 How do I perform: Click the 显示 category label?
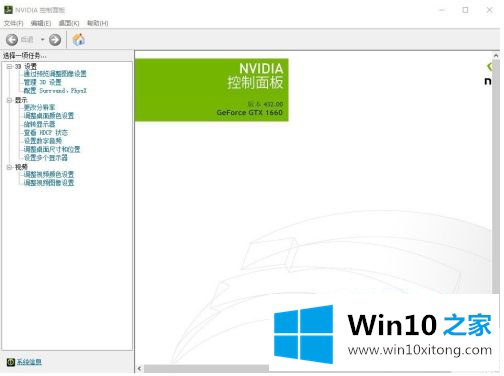21,100
